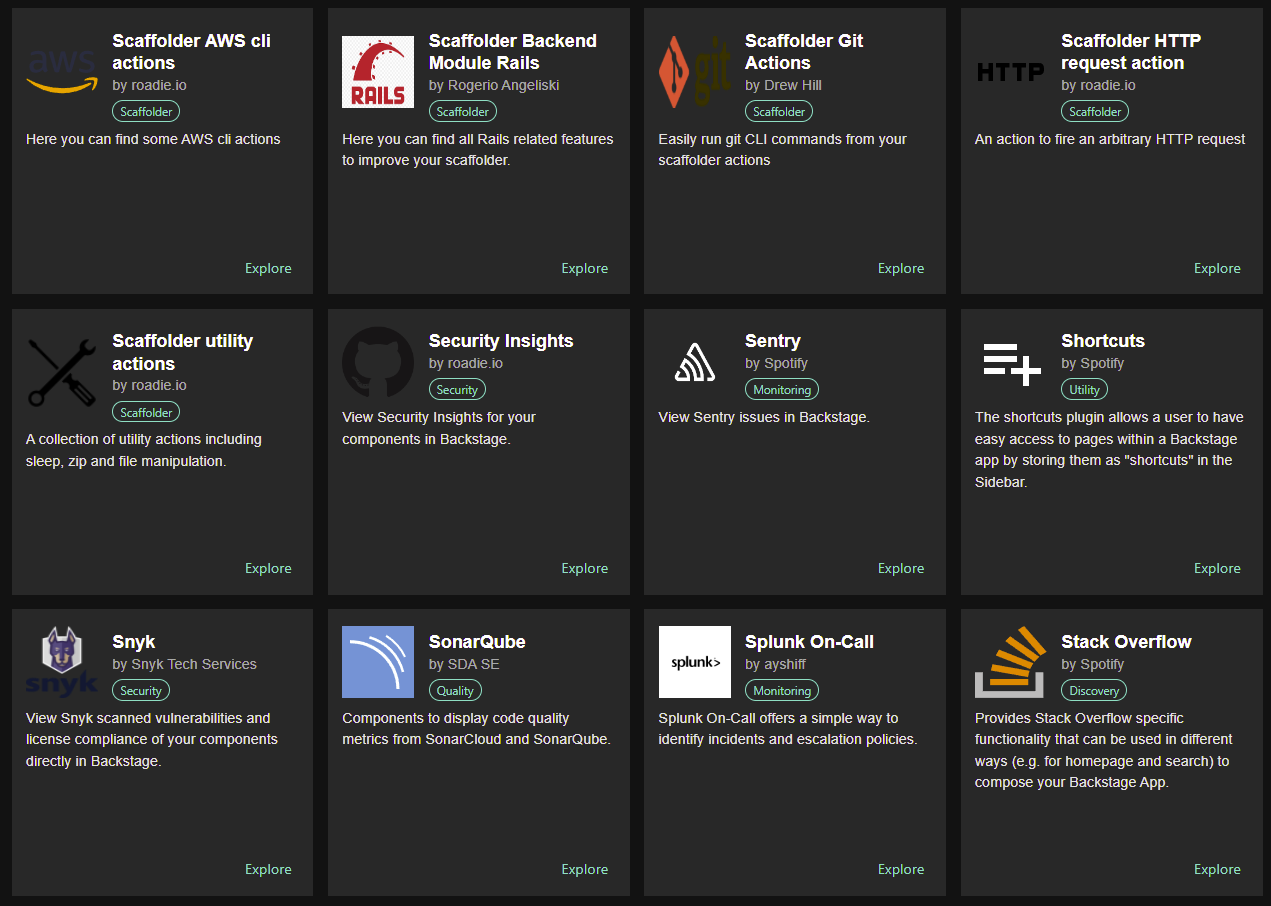
Task: Click the 'Stack Overflow' title
Action: click(1126, 642)
